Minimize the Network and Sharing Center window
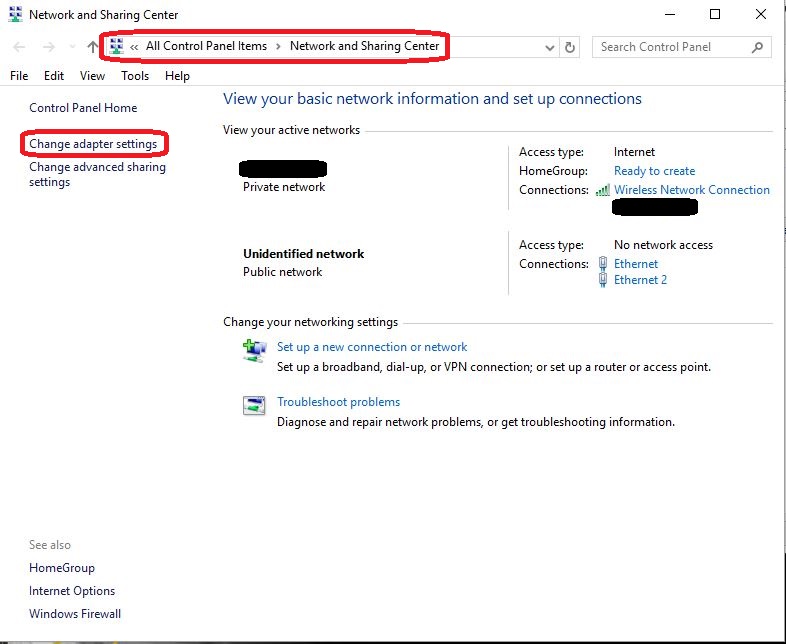 [x=670, y=15]
